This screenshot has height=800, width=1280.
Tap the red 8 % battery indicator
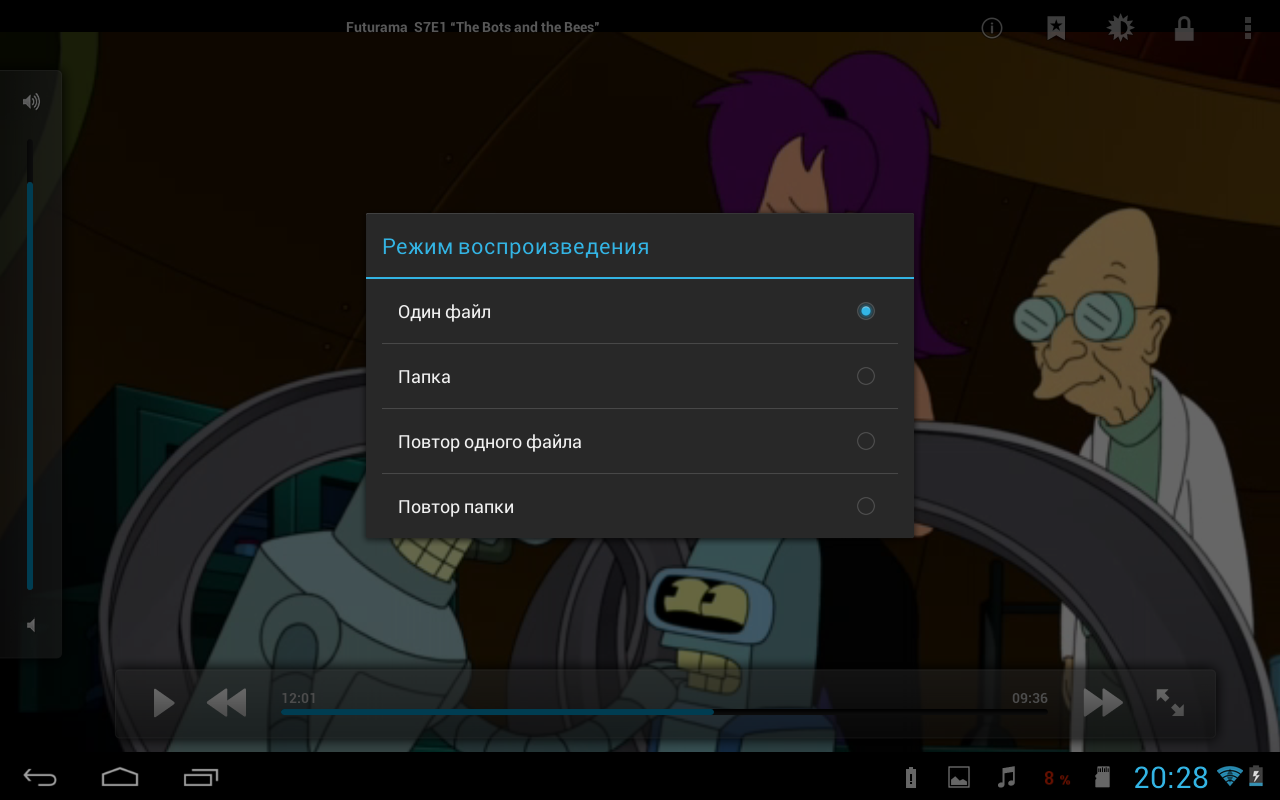click(1057, 778)
